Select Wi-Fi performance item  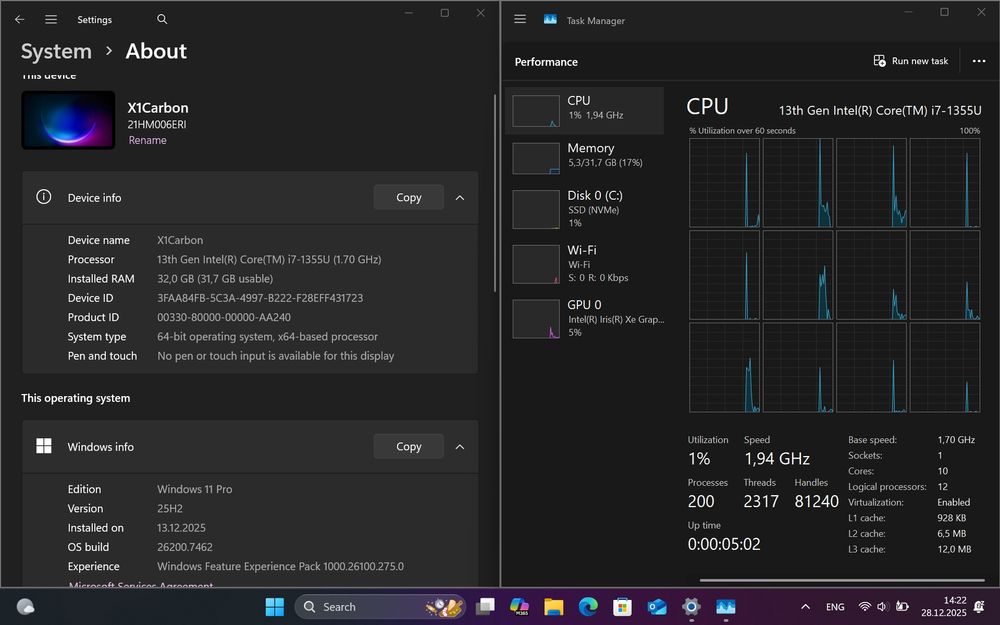pos(584,264)
